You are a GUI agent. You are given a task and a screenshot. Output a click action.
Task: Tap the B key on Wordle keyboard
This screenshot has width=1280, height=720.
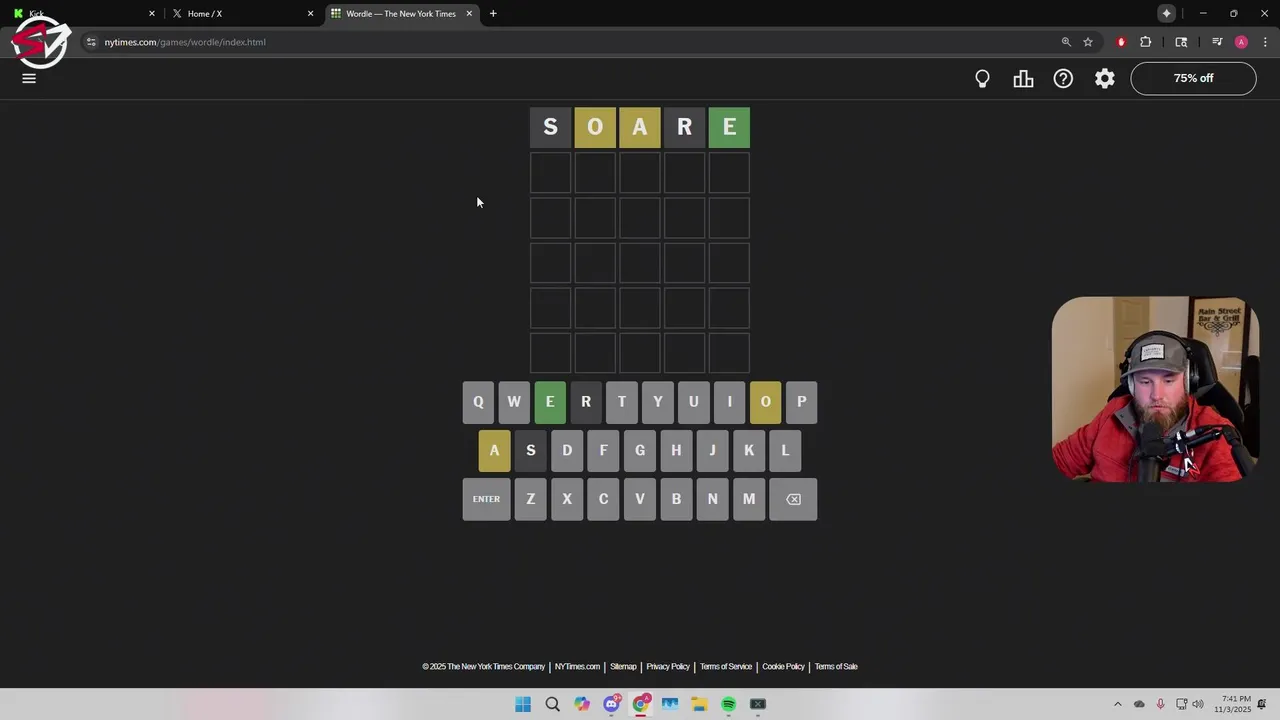(x=676, y=499)
